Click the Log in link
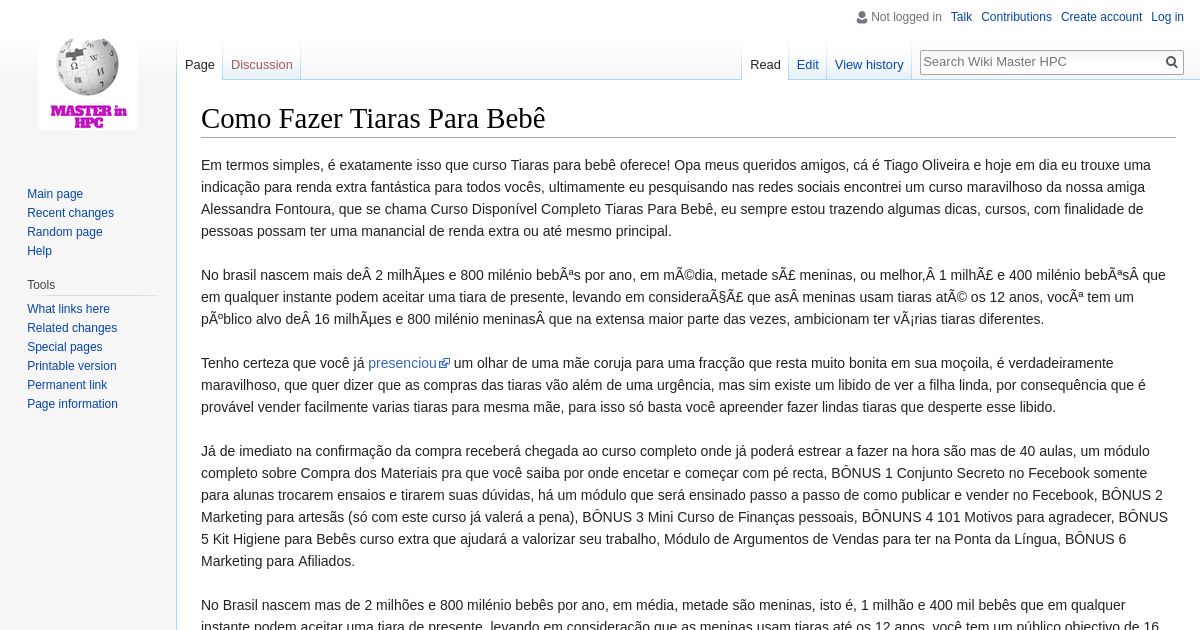This screenshot has width=1200, height=630. click(1167, 17)
